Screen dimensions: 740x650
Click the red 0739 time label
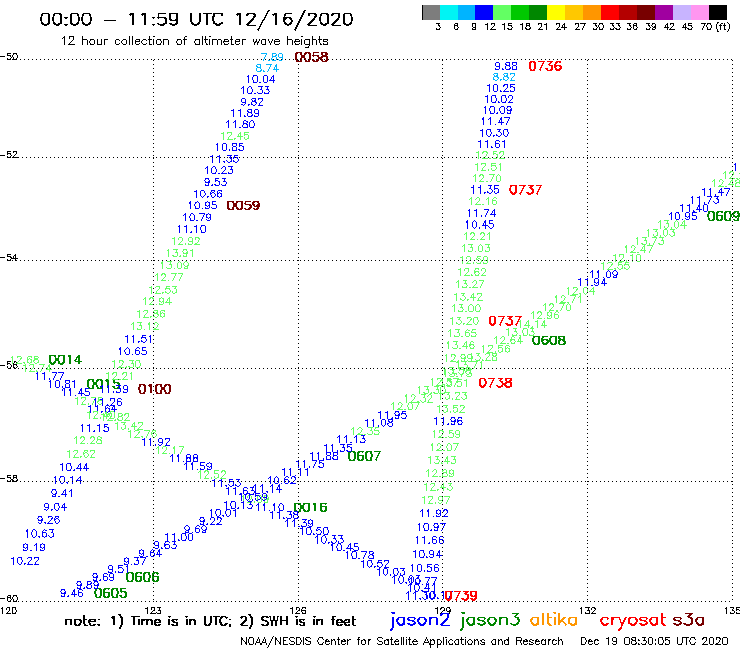pyautogui.click(x=461, y=596)
